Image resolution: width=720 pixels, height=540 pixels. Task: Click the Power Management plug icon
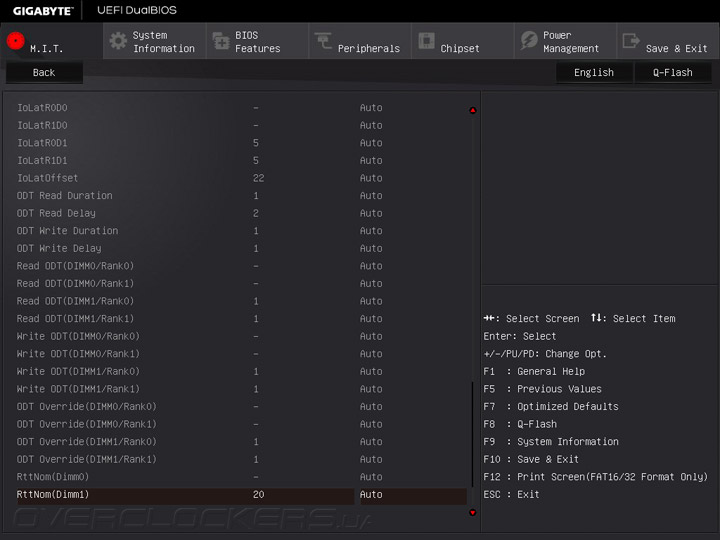pyautogui.click(x=529, y=40)
